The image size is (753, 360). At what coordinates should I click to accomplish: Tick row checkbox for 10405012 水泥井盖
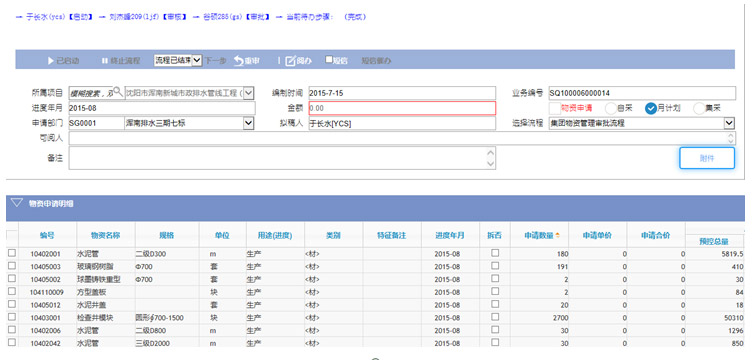click(12, 304)
